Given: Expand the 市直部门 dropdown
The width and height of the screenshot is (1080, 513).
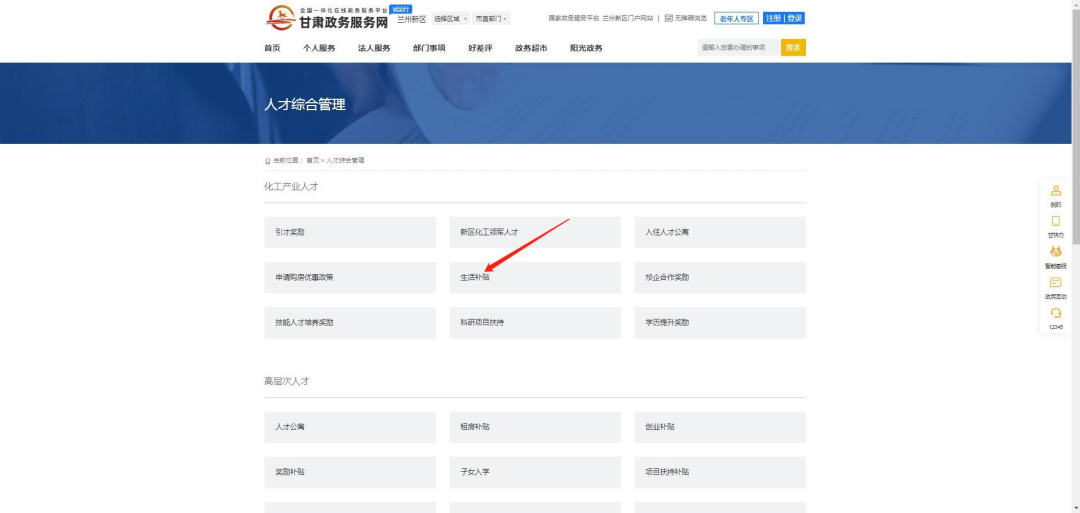Looking at the screenshot, I should coord(491,19).
